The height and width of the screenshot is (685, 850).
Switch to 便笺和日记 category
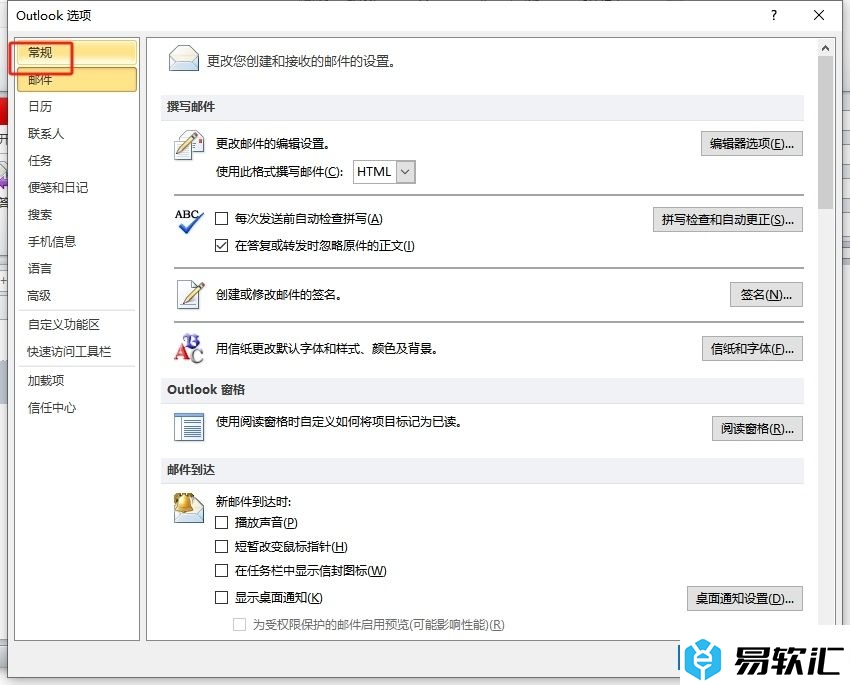pos(76,188)
